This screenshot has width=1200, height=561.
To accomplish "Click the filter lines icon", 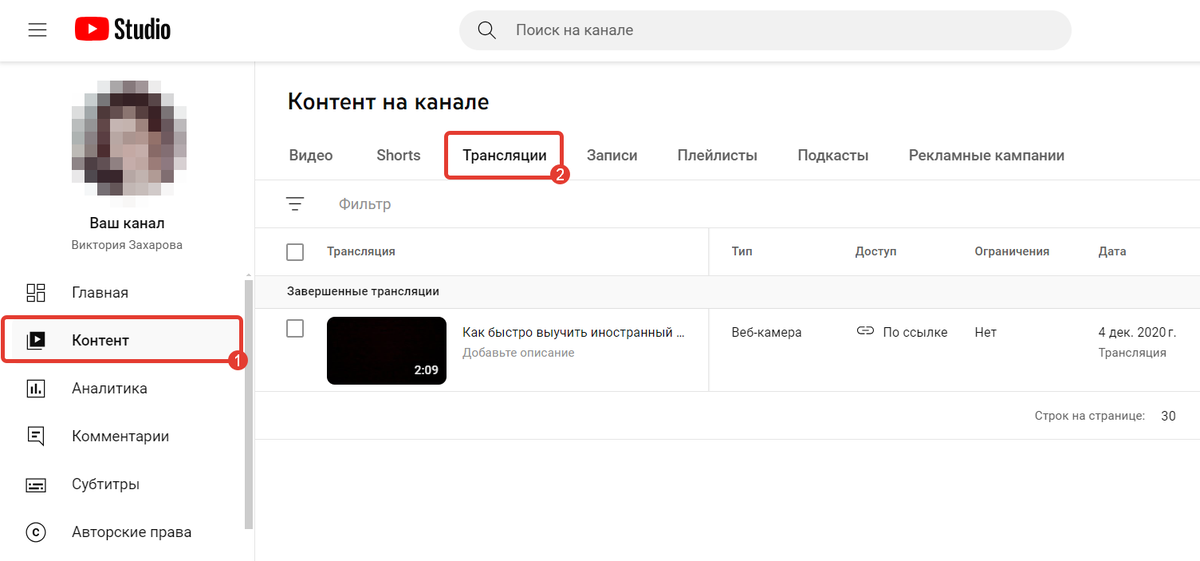I will tap(295, 204).
